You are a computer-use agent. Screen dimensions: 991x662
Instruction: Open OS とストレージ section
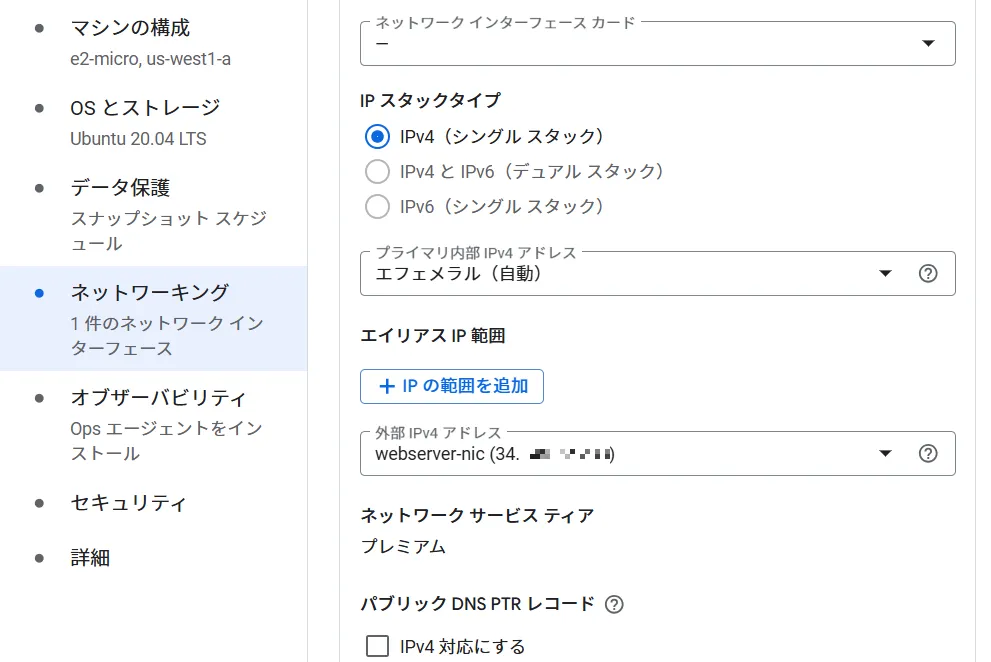(154, 123)
